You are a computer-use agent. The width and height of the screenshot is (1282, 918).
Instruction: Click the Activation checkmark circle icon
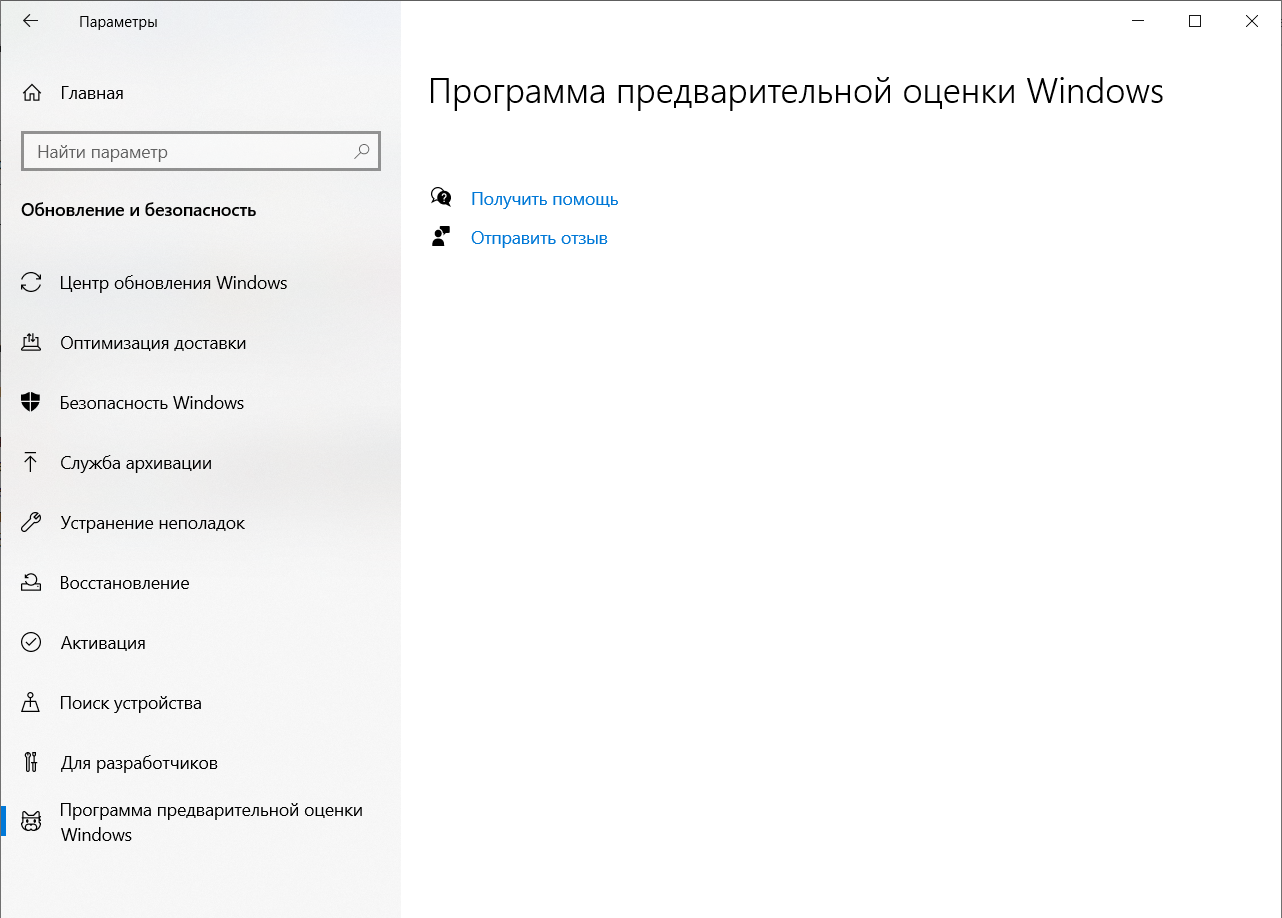point(31,643)
